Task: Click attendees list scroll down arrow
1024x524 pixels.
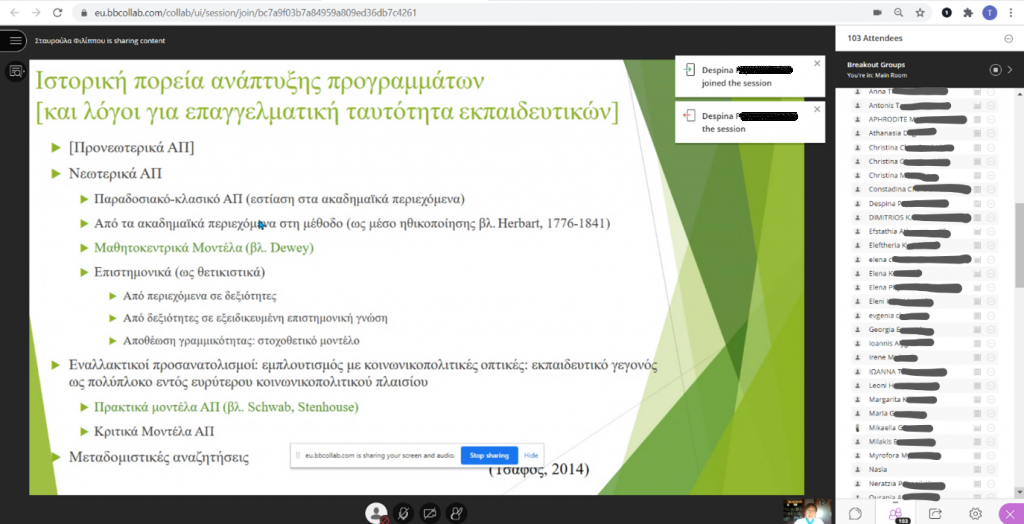Action: (x=1019, y=492)
